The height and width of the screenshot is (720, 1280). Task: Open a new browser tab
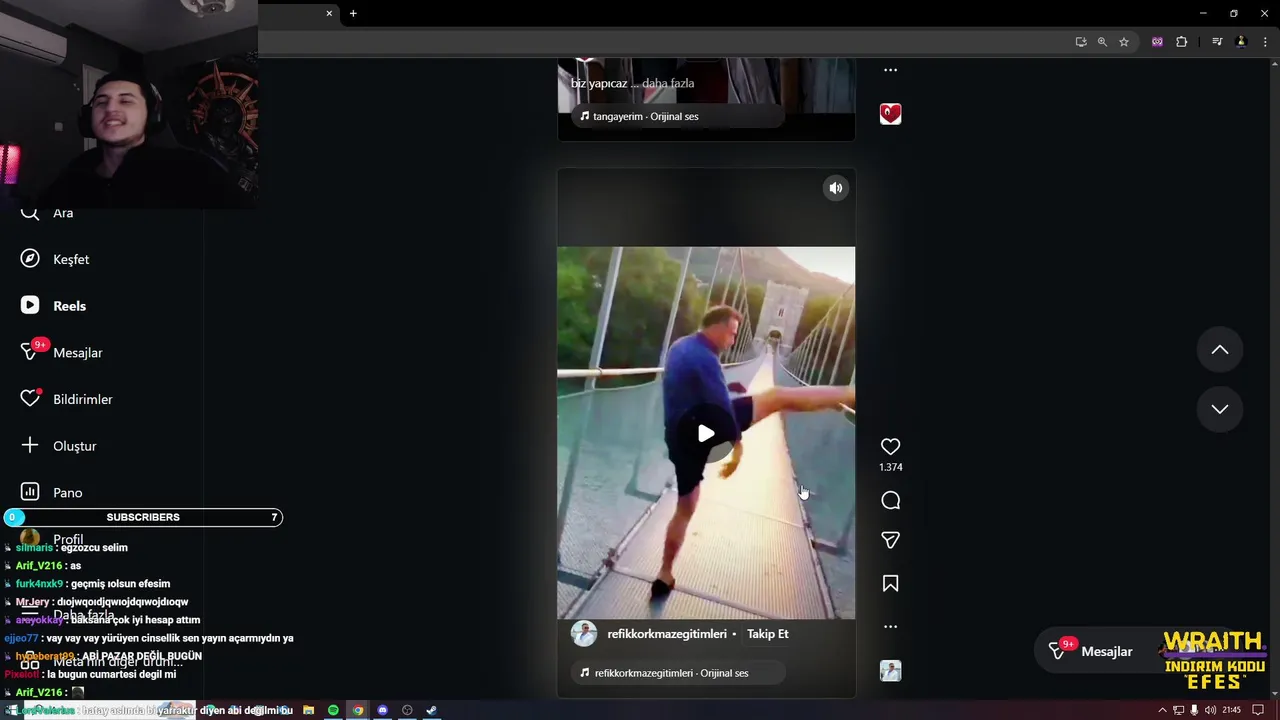353,13
